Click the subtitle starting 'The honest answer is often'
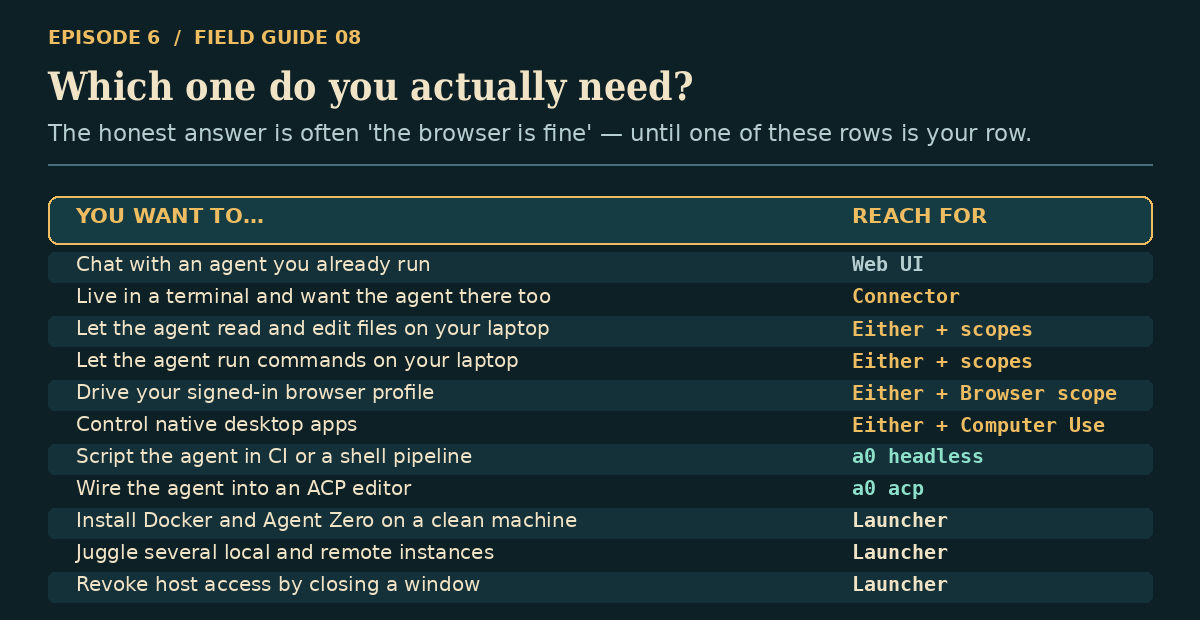Viewport: 1200px width, 620px height. [539, 133]
